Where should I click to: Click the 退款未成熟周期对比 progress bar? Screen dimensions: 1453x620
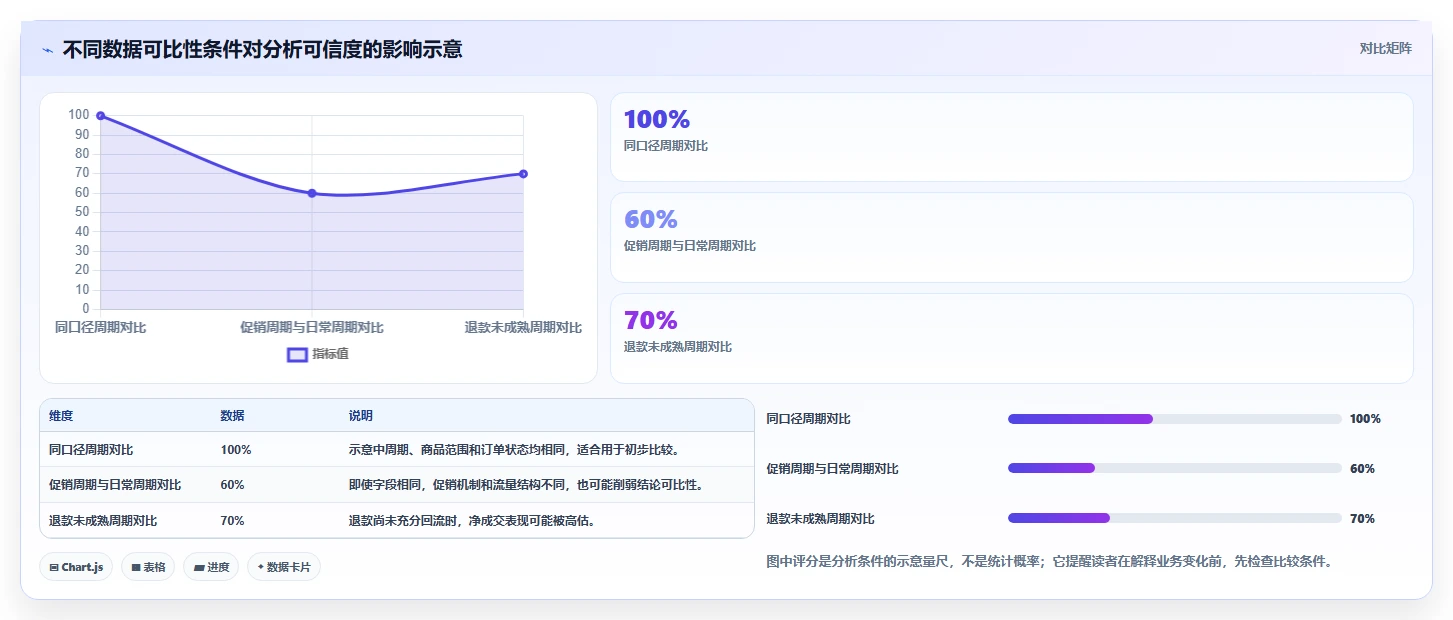pos(1175,518)
